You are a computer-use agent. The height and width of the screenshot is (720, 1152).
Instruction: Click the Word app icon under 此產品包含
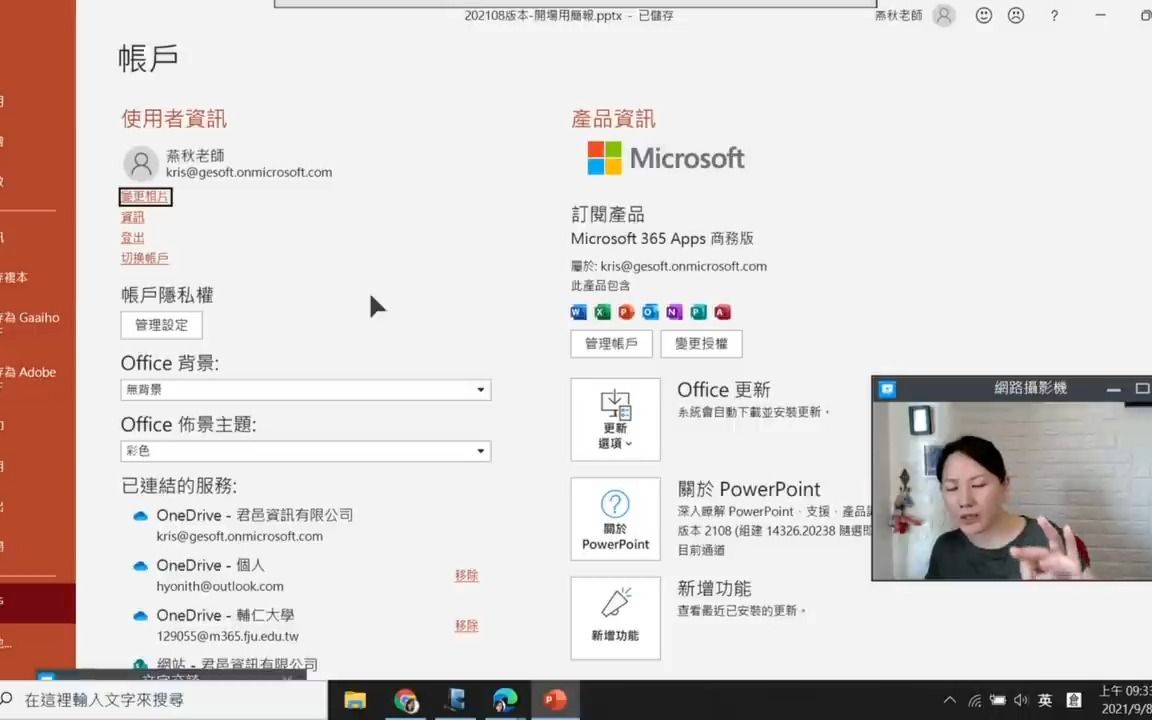[x=577, y=312]
